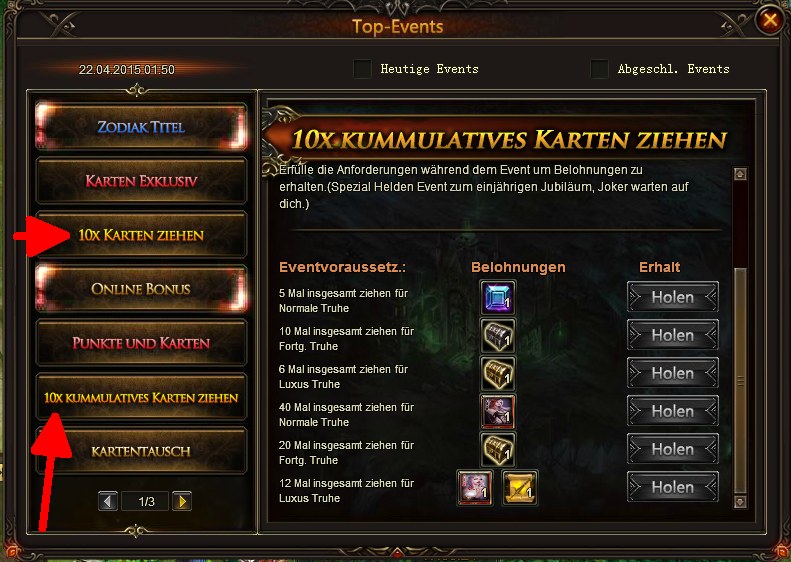Viewport: 791px width, 562px height.
Task: Toggle the Abgeschl. Events checkbox
Action: (599, 69)
